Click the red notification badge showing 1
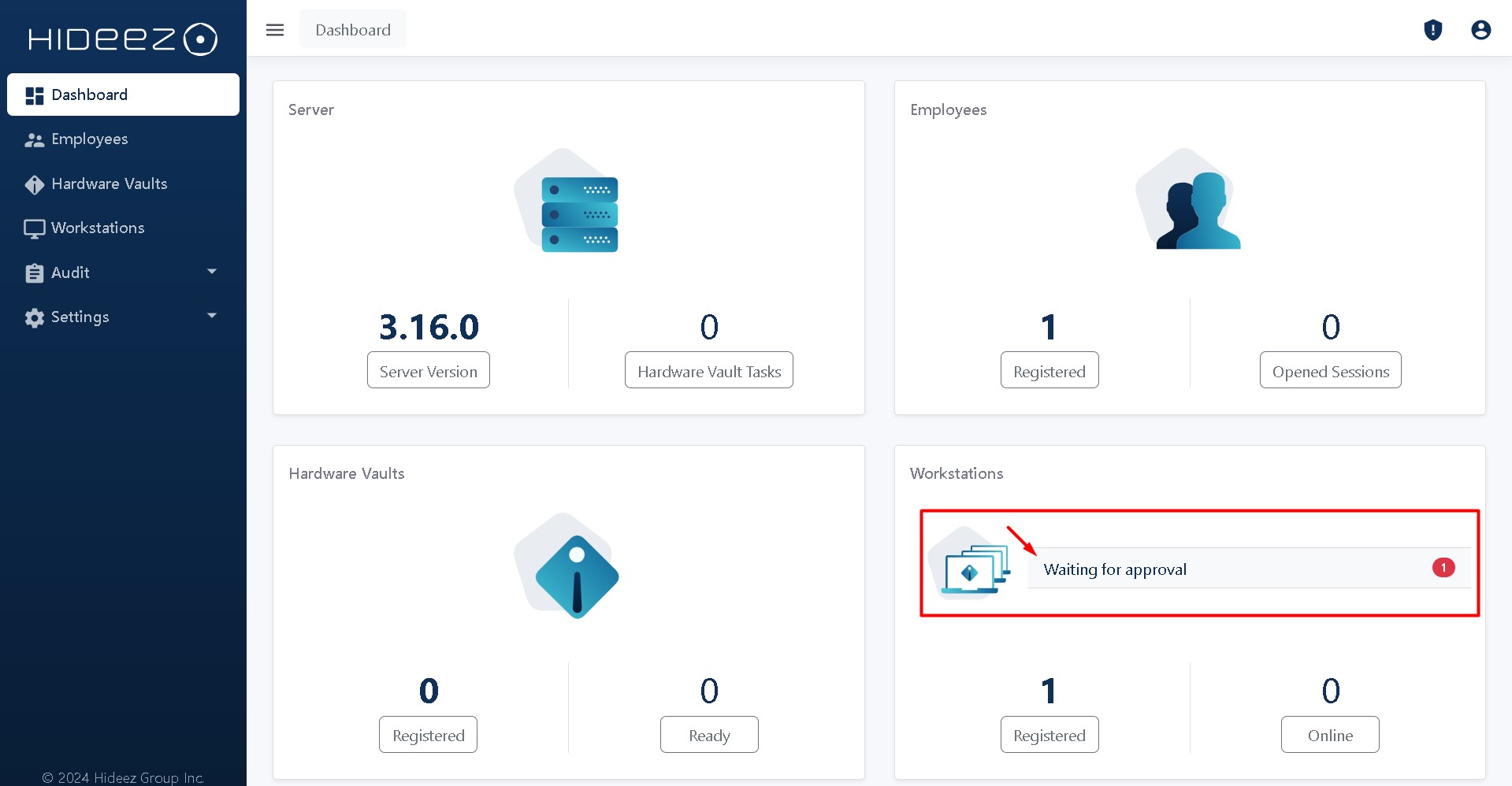This screenshot has width=1512, height=786. [x=1443, y=568]
